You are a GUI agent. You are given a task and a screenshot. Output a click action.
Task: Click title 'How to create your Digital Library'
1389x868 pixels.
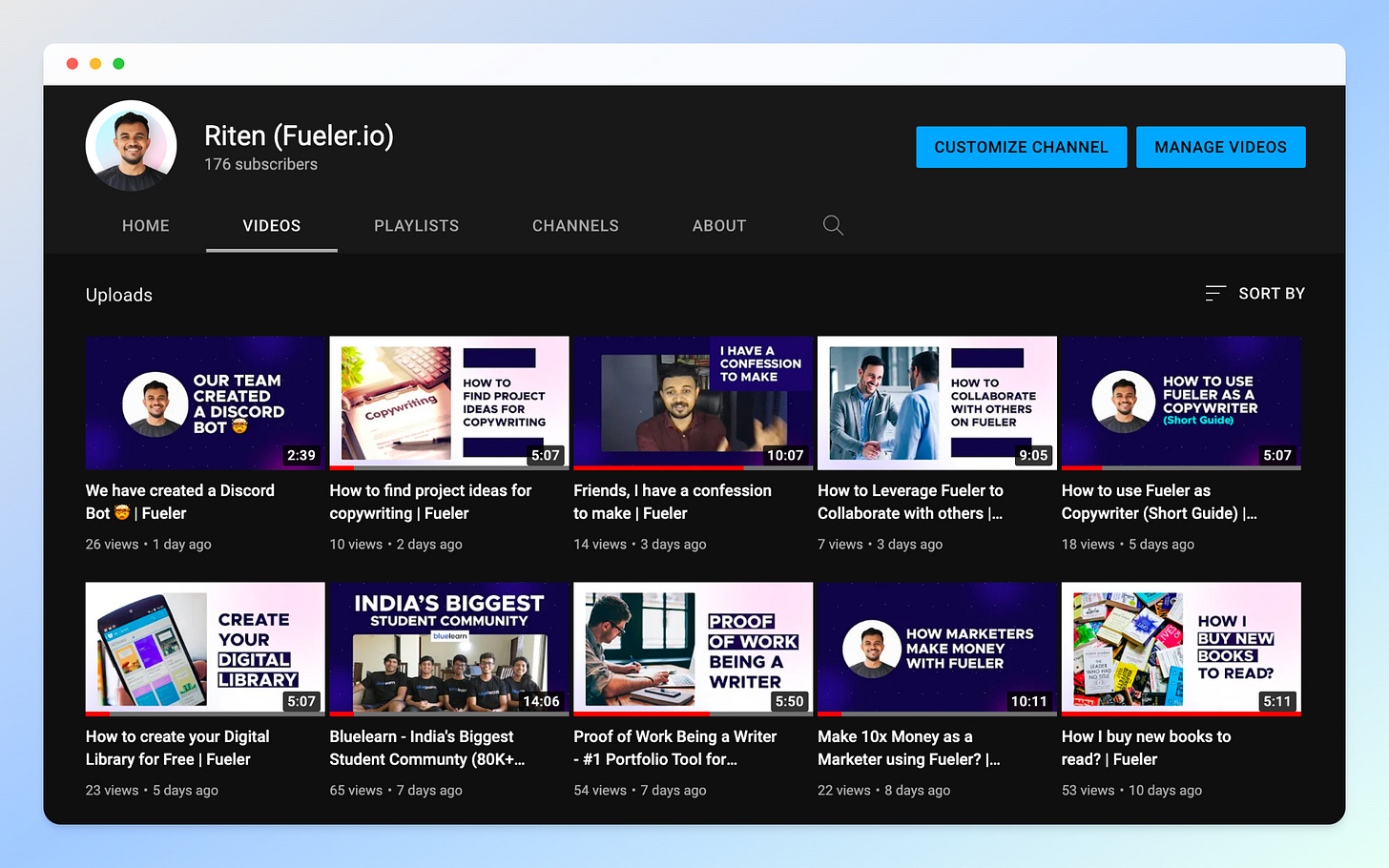click(177, 748)
